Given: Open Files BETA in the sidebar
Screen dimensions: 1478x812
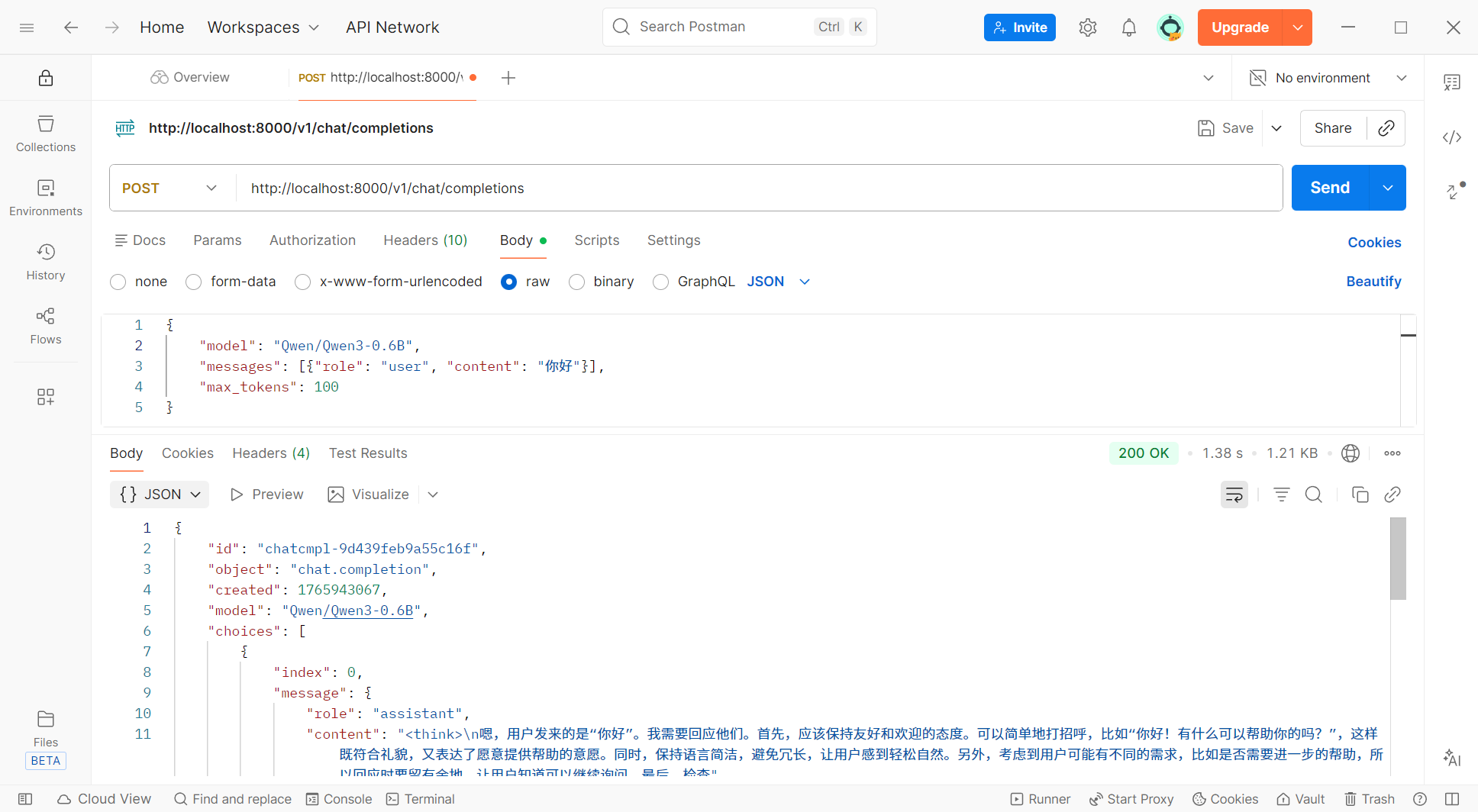Looking at the screenshot, I should pos(46,739).
